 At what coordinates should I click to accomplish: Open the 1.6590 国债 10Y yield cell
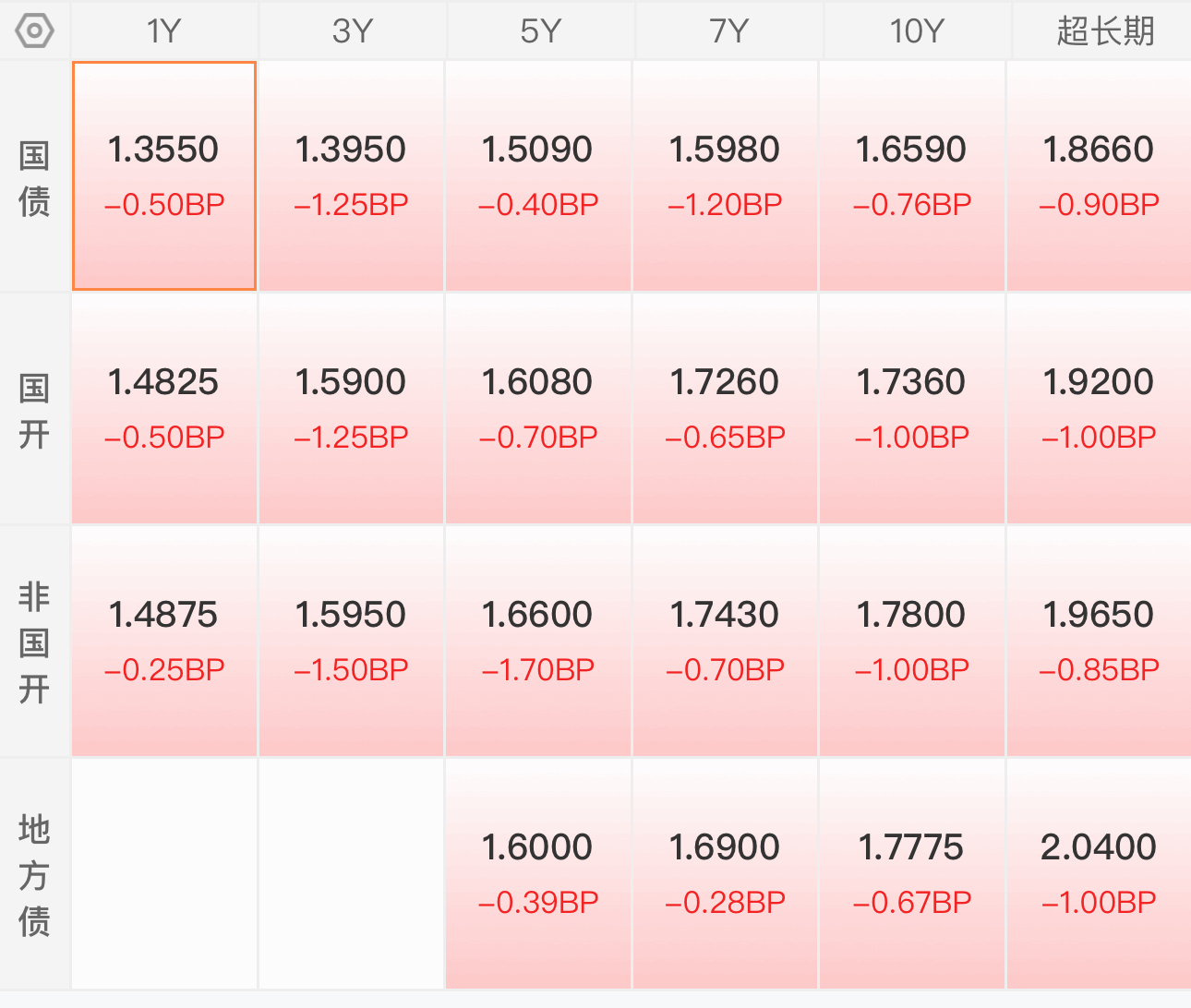pos(911,176)
